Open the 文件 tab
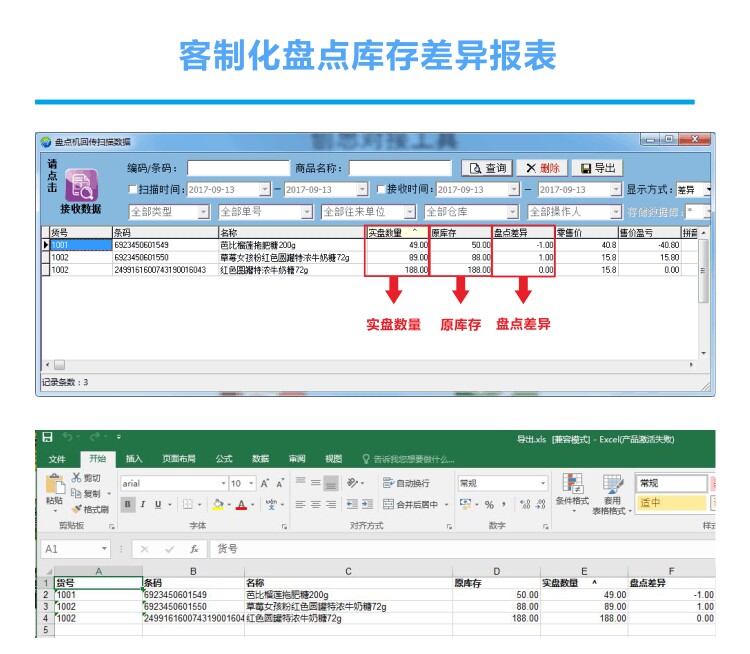Image resolution: width=750 pixels, height=654 pixels. coord(57,459)
